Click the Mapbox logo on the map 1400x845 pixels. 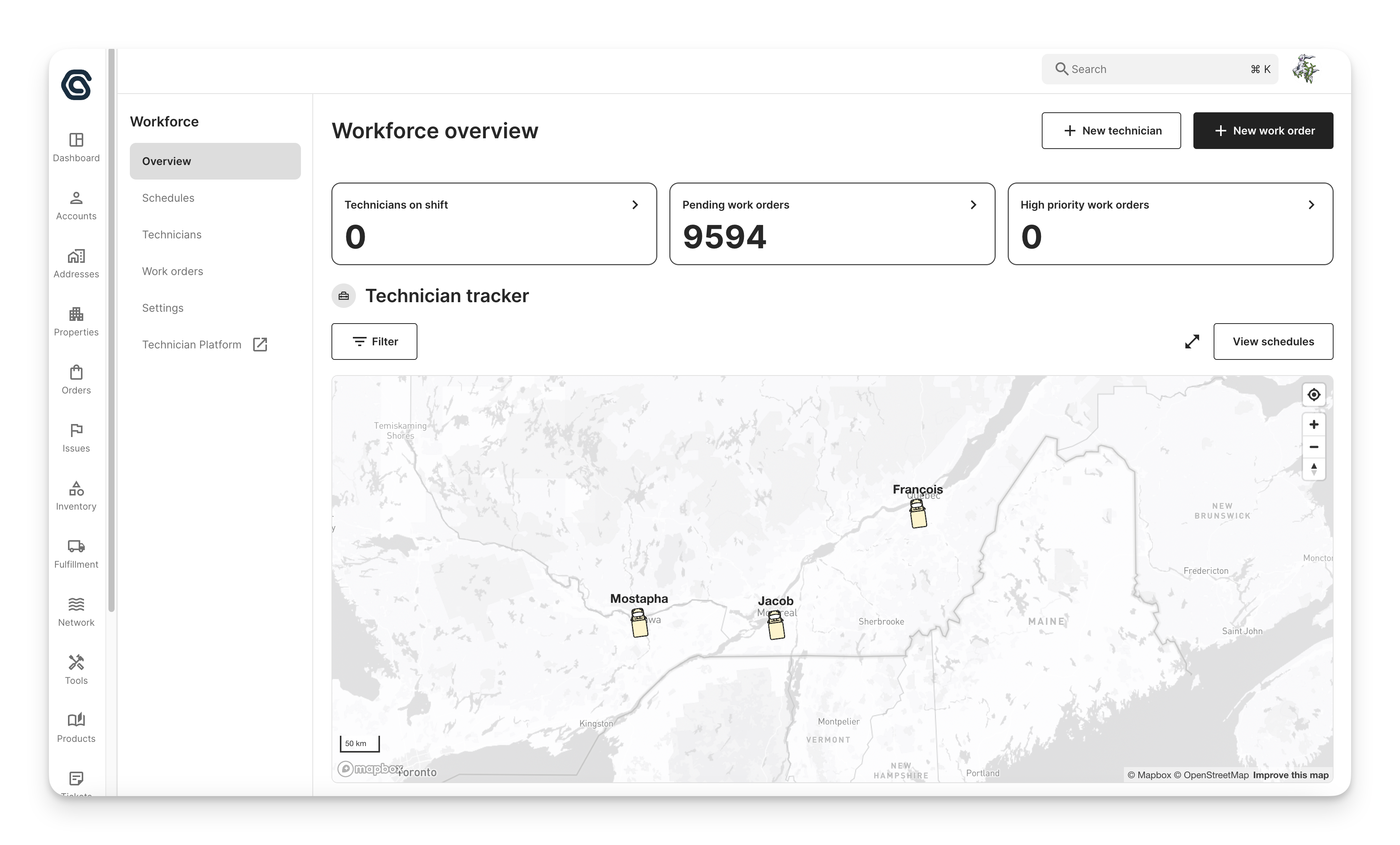370,769
